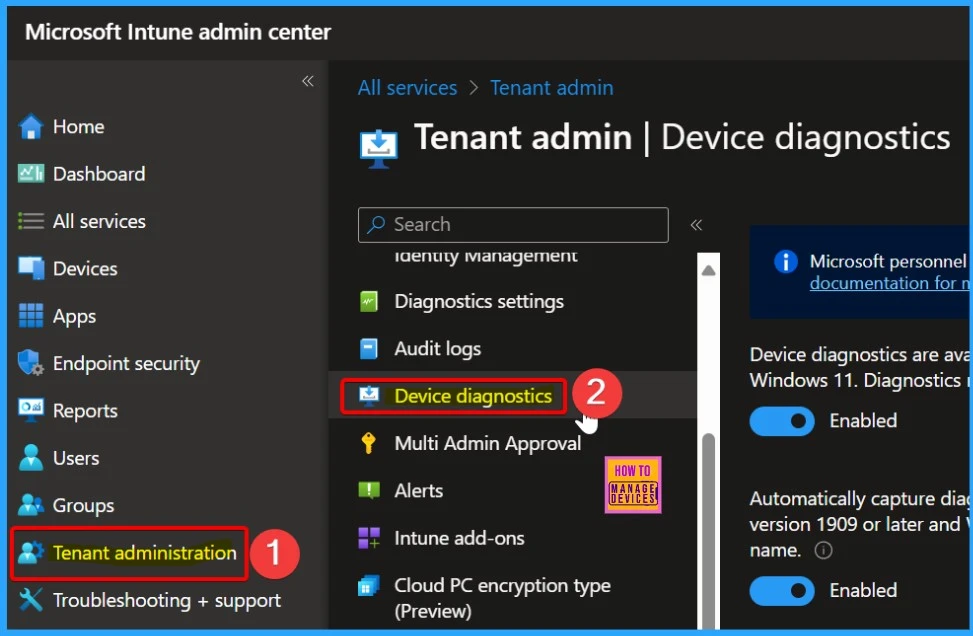Click the blue info banner icon
This screenshot has width=973, height=636.
[x=786, y=261]
